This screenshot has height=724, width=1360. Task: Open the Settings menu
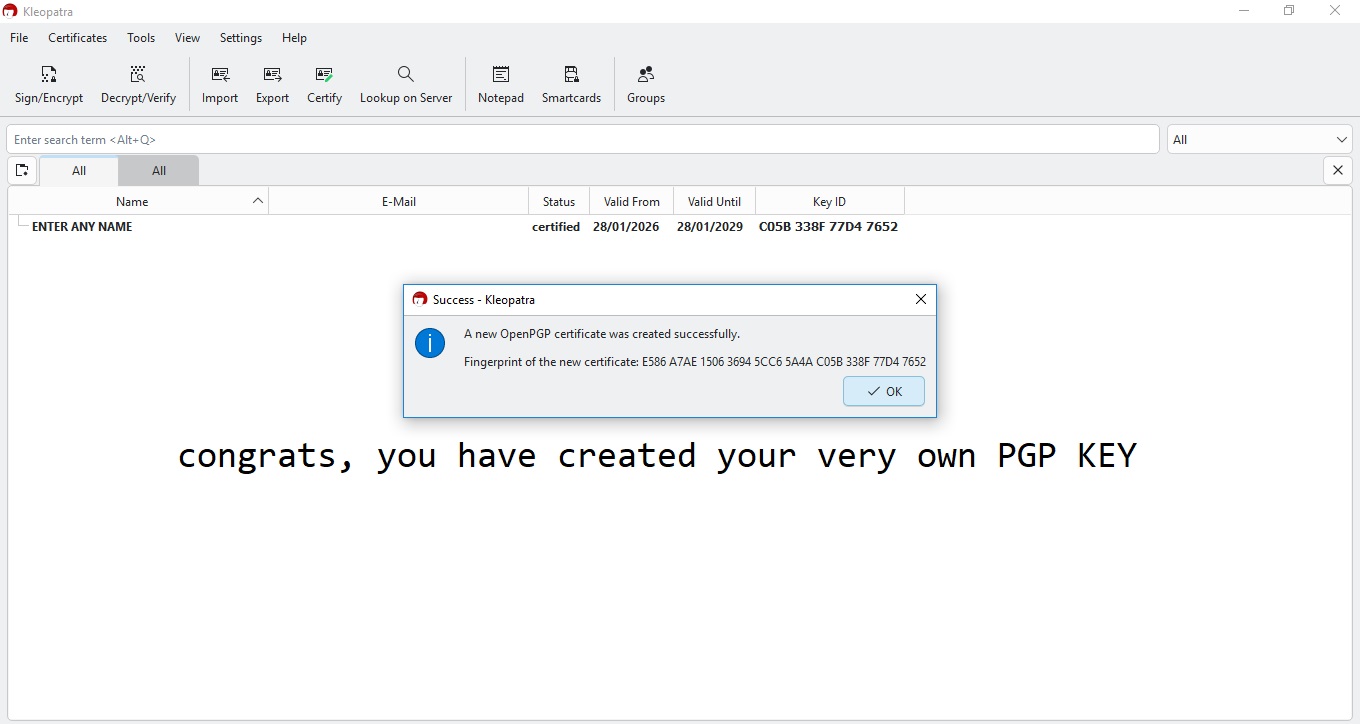pyautogui.click(x=241, y=38)
